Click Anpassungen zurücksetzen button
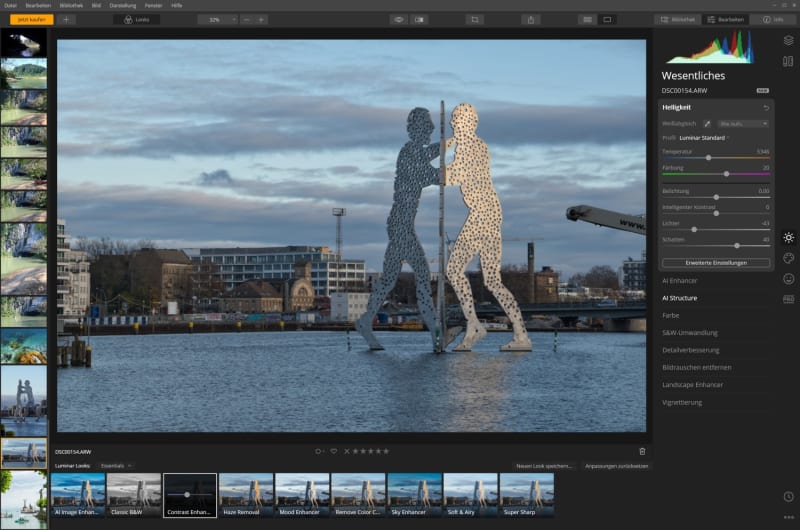The image size is (800, 530). coord(616,466)
